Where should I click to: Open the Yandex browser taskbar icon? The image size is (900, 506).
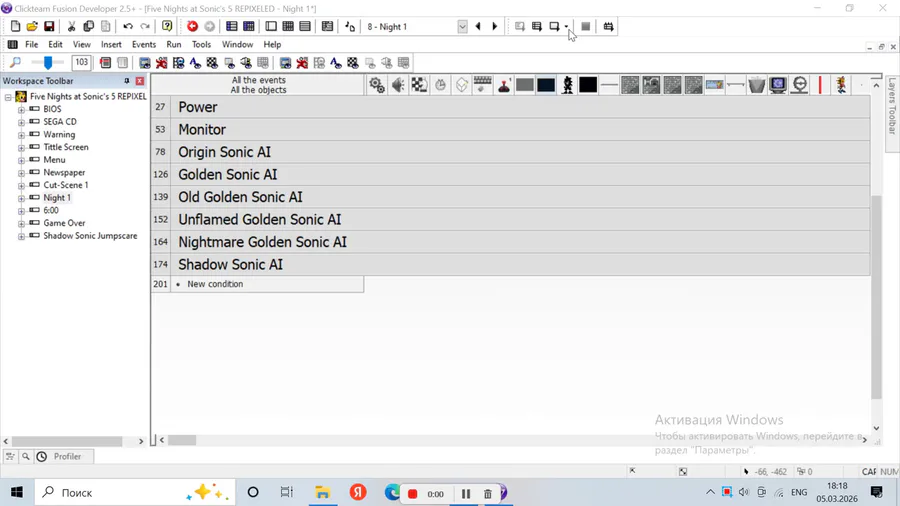pos(358,492)
